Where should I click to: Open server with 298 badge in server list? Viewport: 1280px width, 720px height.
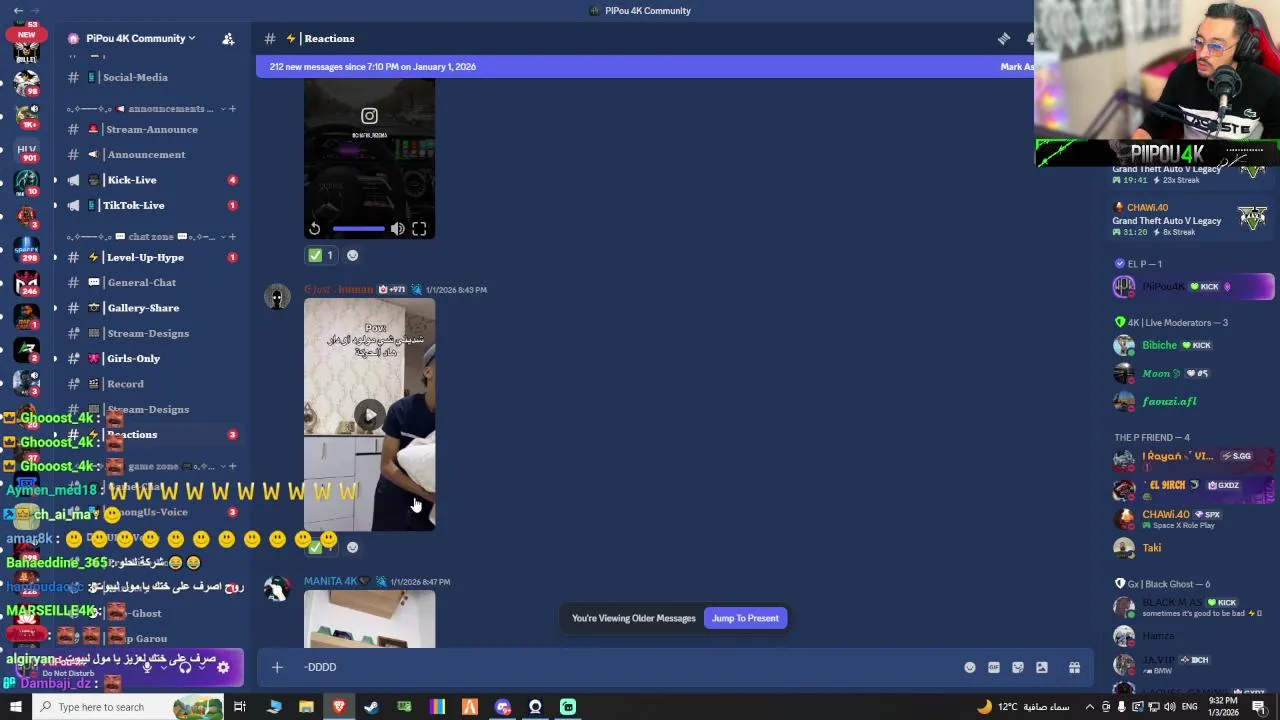pyautogui.click(x=27, y=251)
